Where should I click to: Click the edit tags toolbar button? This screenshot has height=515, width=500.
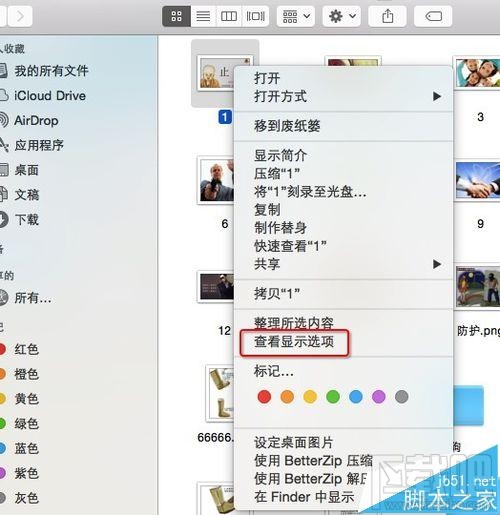433,16
